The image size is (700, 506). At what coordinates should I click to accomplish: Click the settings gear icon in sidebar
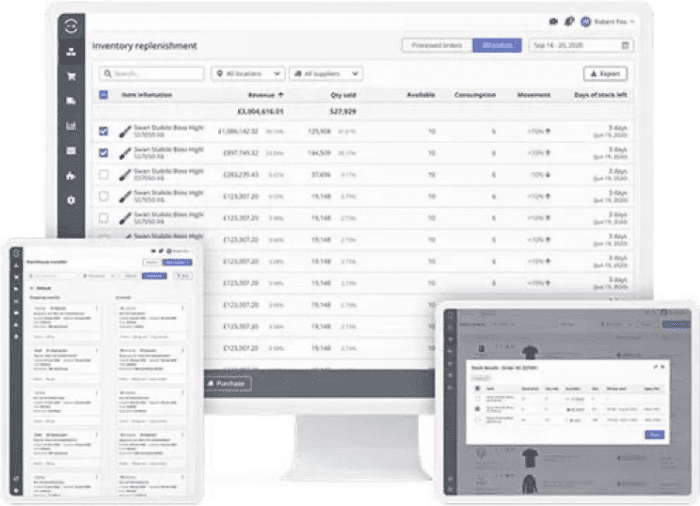point(71,200)
